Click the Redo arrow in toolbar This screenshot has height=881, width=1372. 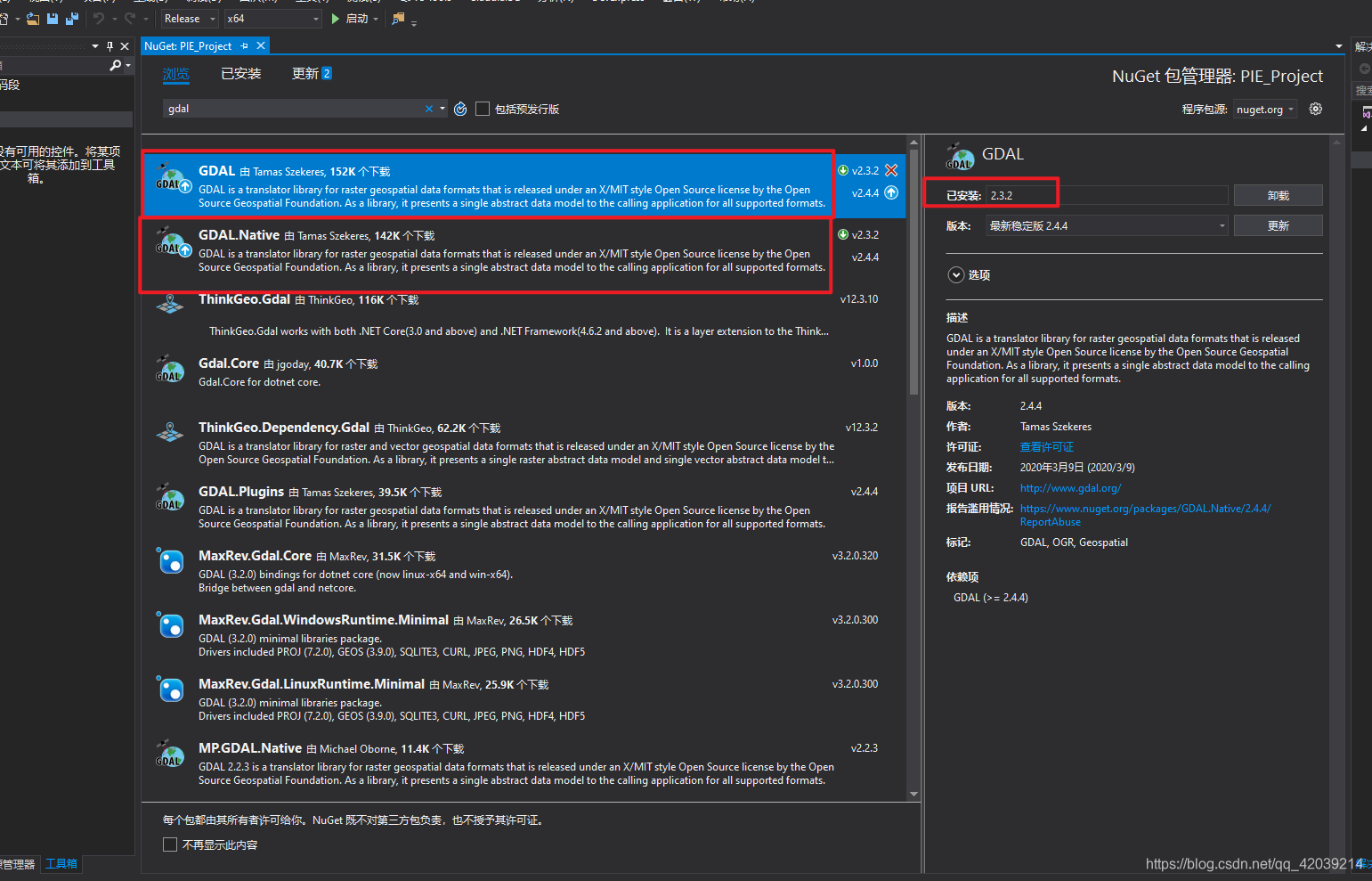pos(131,19)
